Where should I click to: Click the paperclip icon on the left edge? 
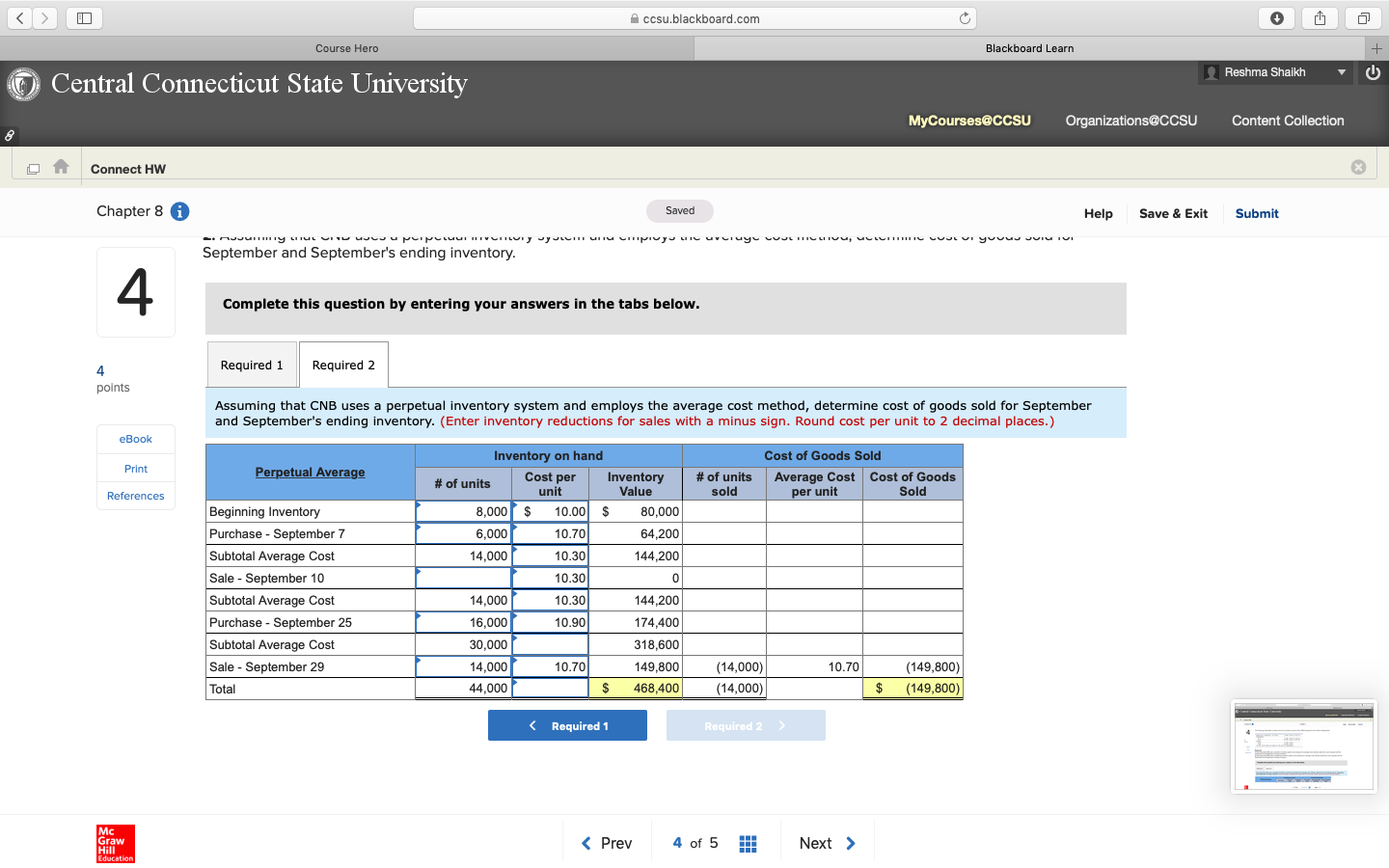click(9, 135)
